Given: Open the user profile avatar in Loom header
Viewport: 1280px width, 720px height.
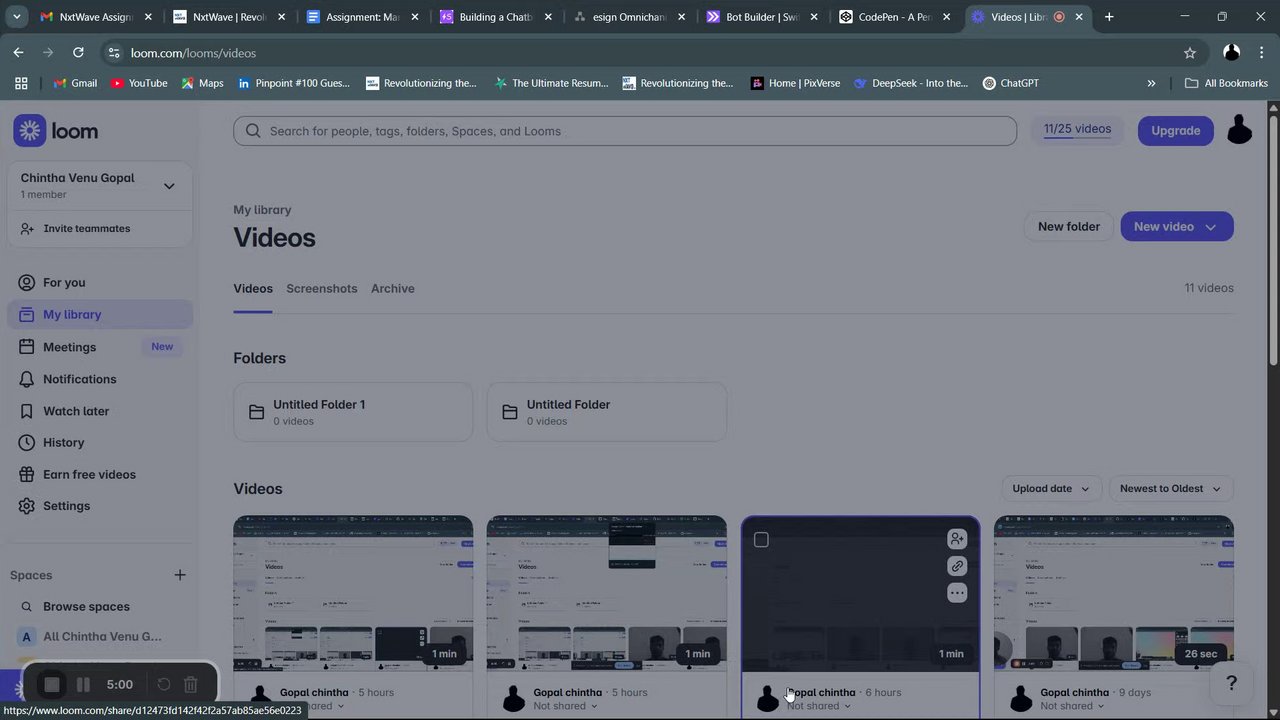Looking at the screenshot, I should point(1239,130).
